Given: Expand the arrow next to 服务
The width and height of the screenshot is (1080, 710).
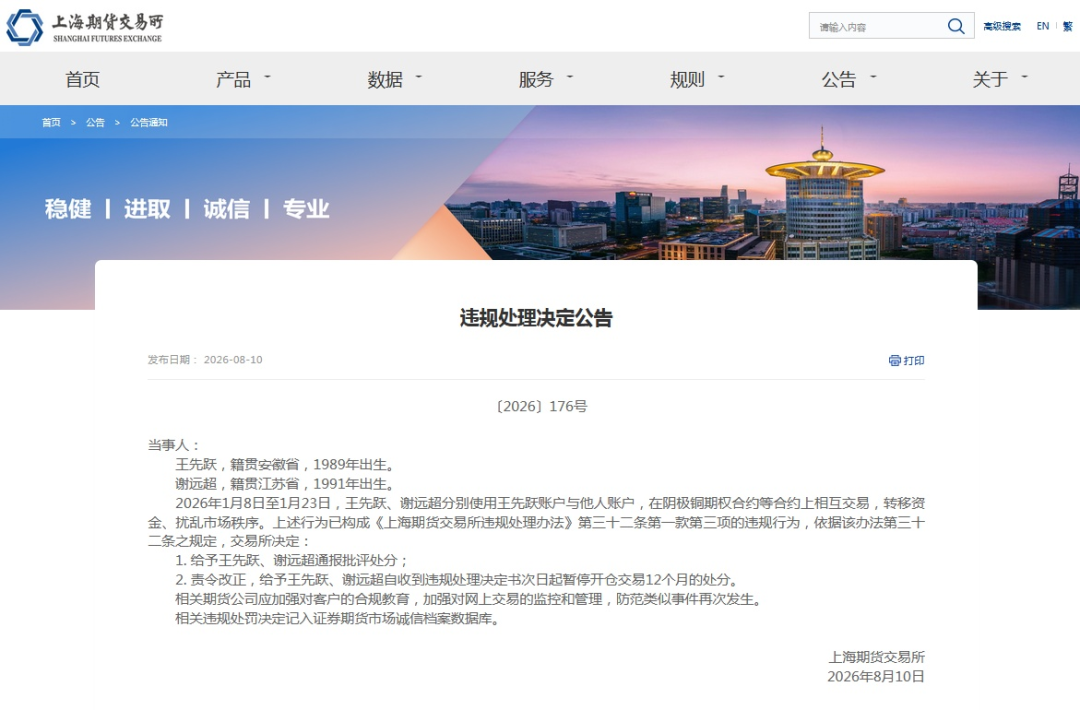Looking at the screenshot, I should tap(570, 76).
